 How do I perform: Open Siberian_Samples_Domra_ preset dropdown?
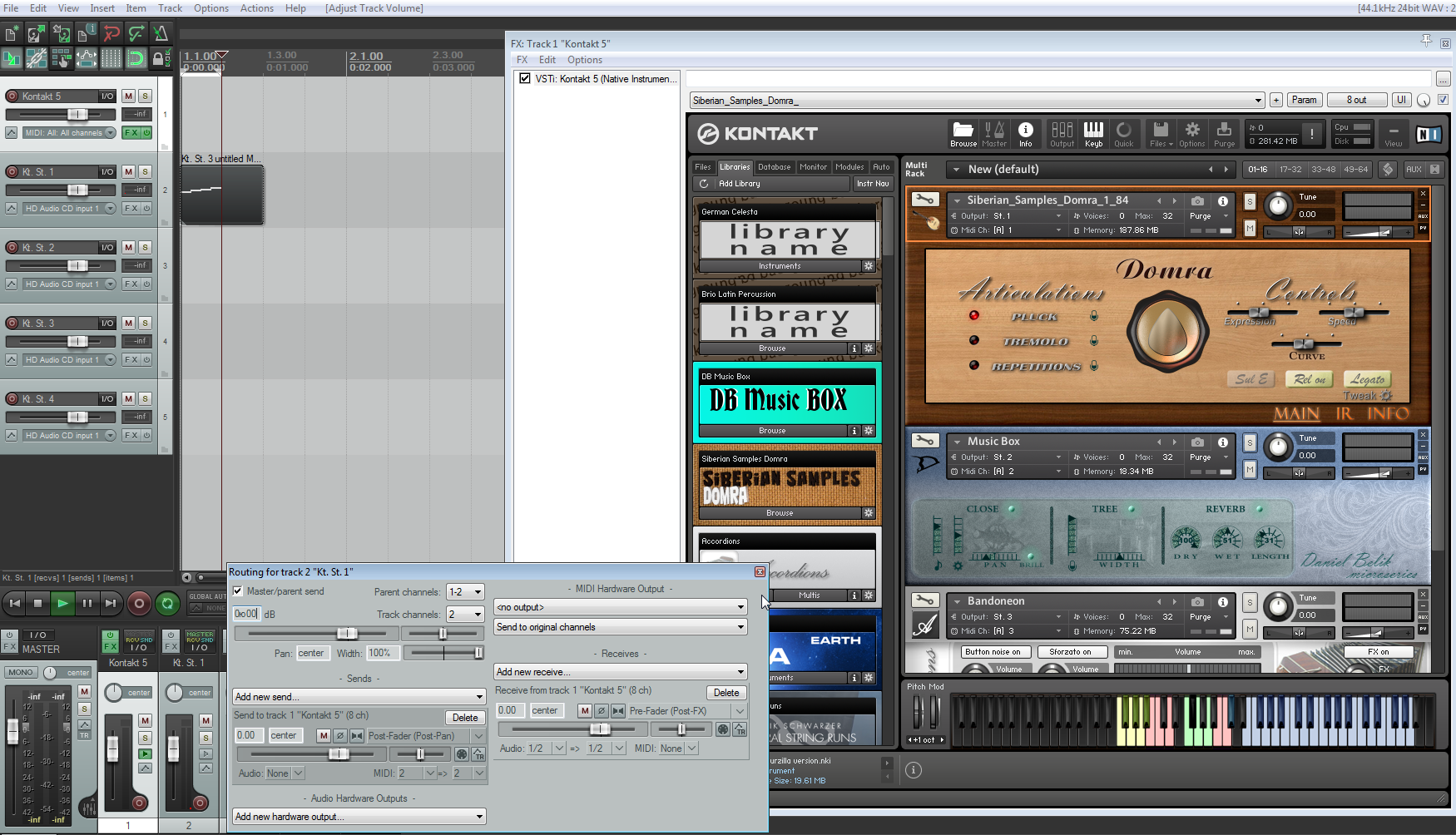click(977, 101)
